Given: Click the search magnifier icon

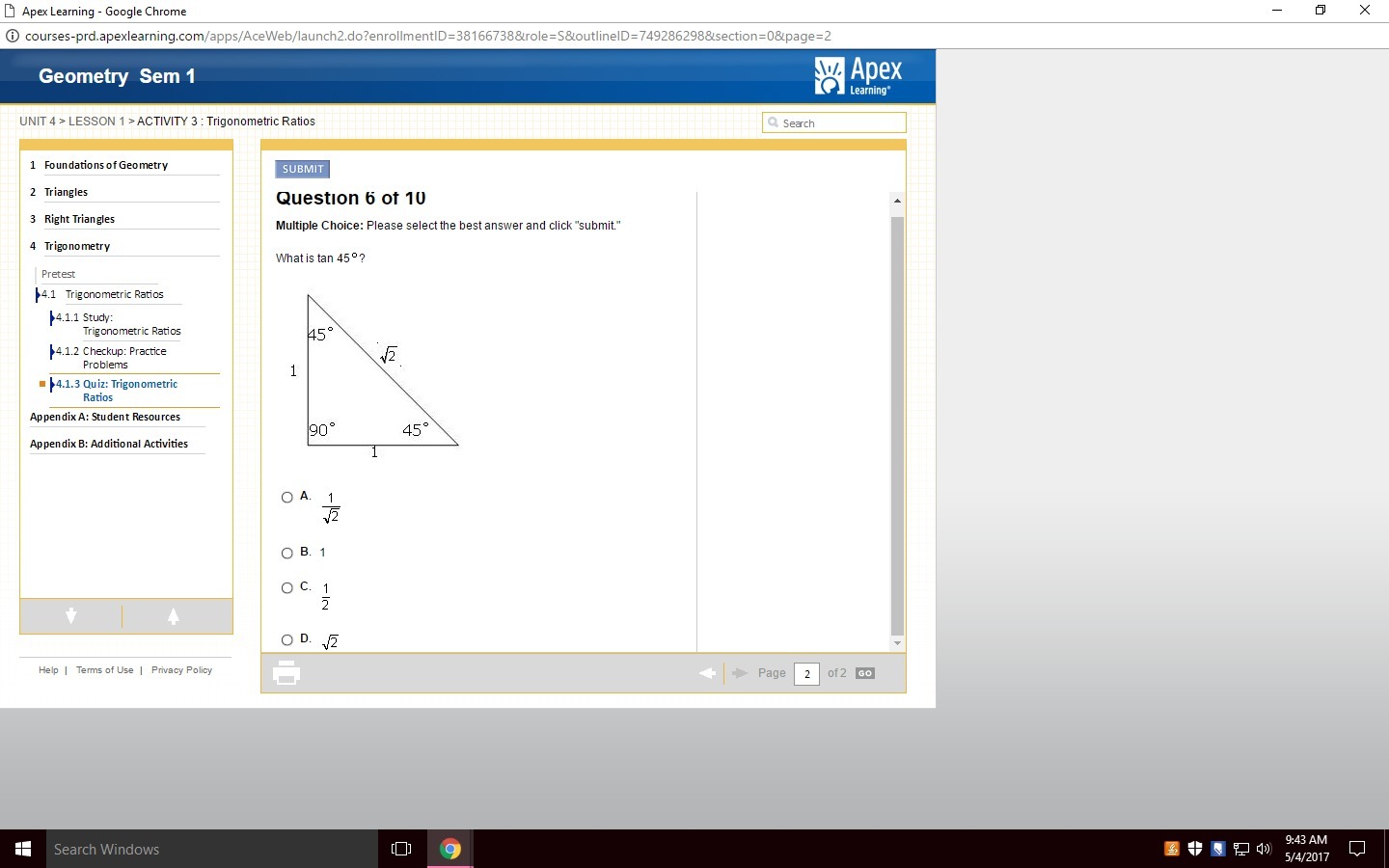Looking at the screenshot, I should 773,122.
